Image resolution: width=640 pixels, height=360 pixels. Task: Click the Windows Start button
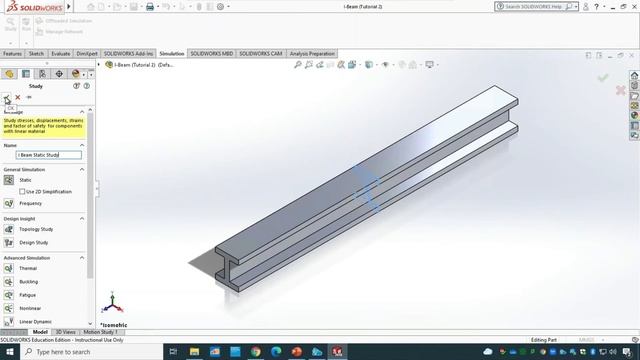pos(10,352)
